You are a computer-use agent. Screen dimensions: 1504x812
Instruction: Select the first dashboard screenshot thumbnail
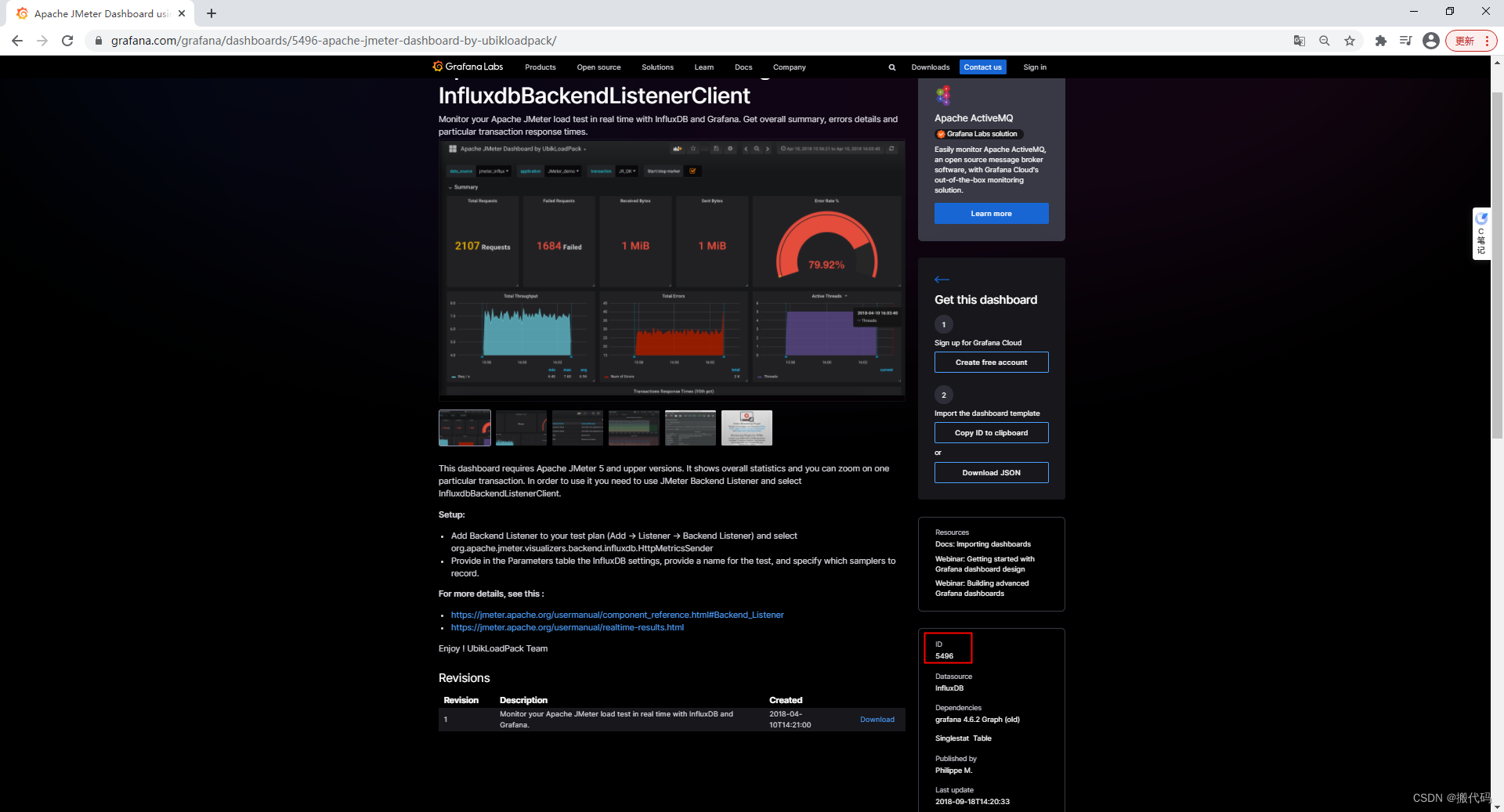tap(465, 428)
